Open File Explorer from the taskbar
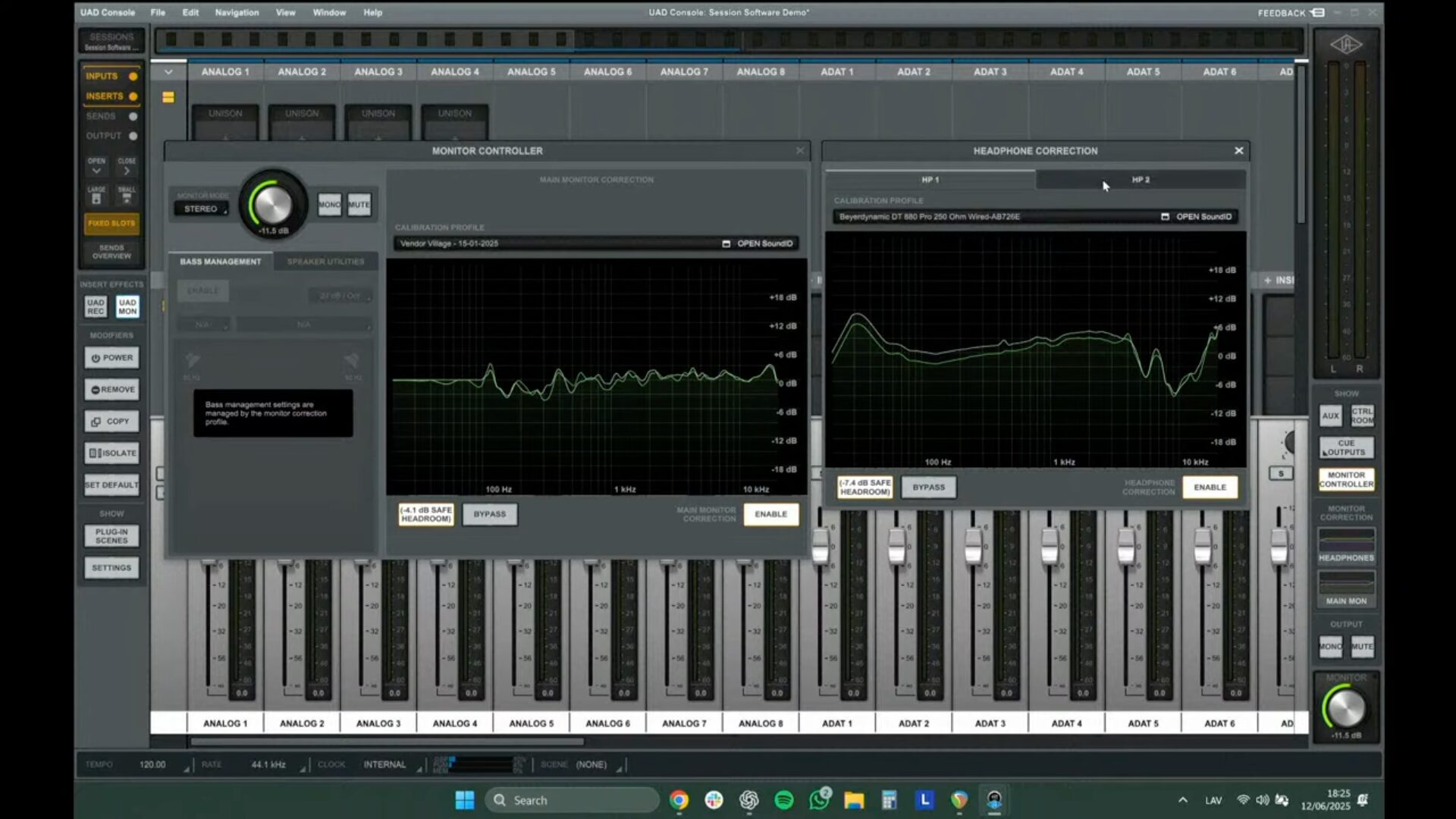The image size is (1456, 819). [854, 800]
